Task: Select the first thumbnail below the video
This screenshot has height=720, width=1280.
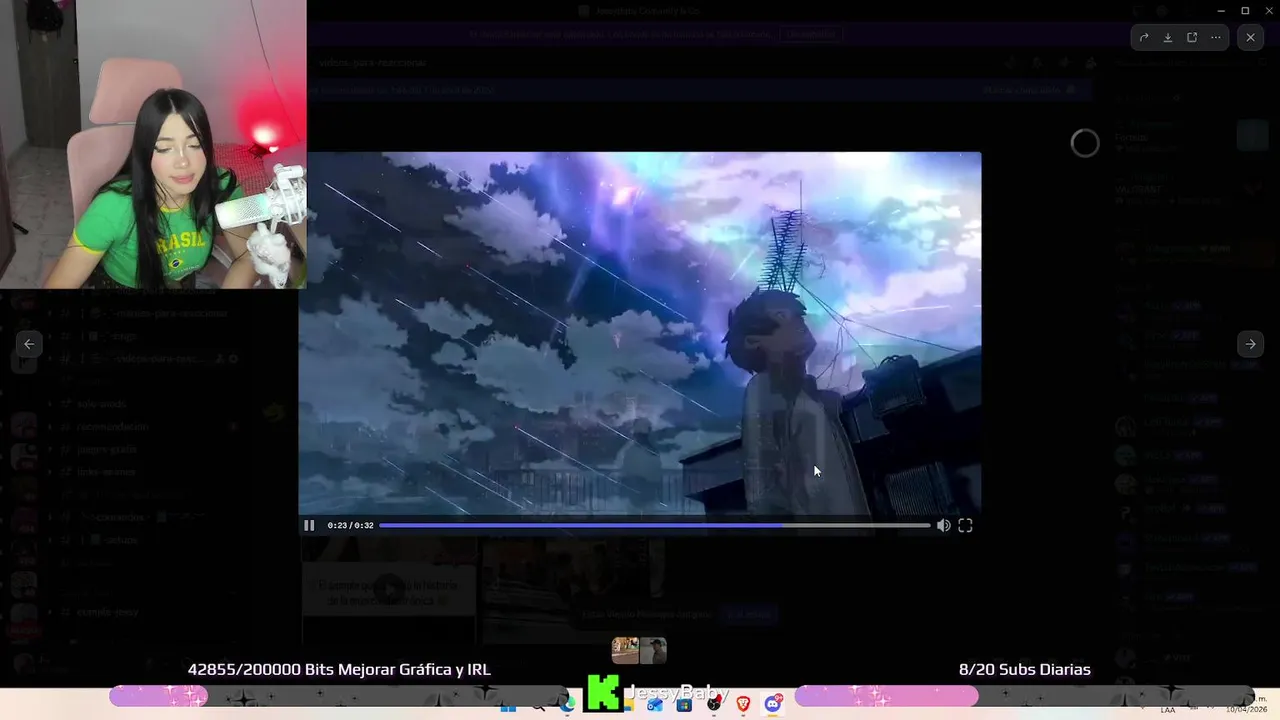Action: click(625, 651)
